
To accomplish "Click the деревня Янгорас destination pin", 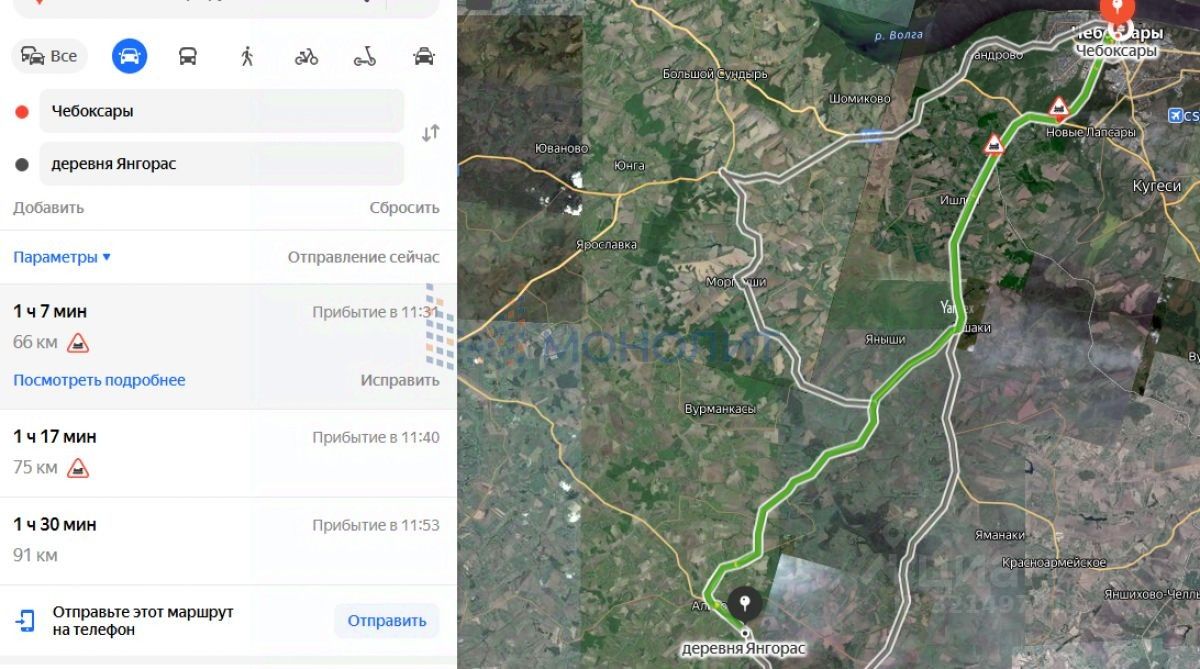I will pos(744,605).
